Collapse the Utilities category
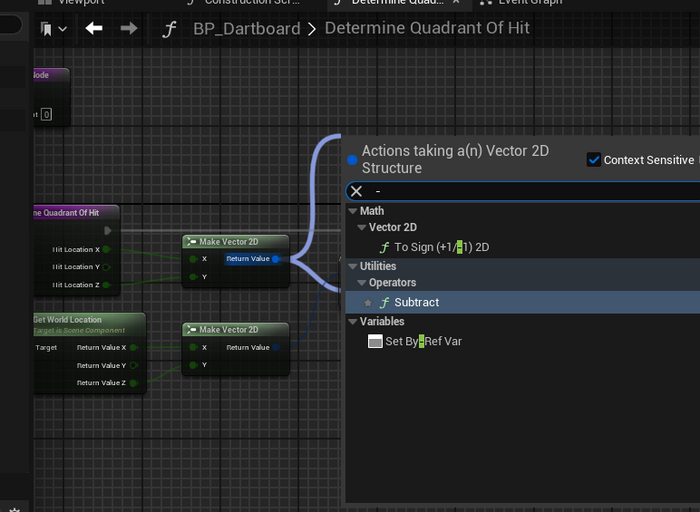Image resolution: width=700 pixels, height=512 pixels. pos(351,266)
